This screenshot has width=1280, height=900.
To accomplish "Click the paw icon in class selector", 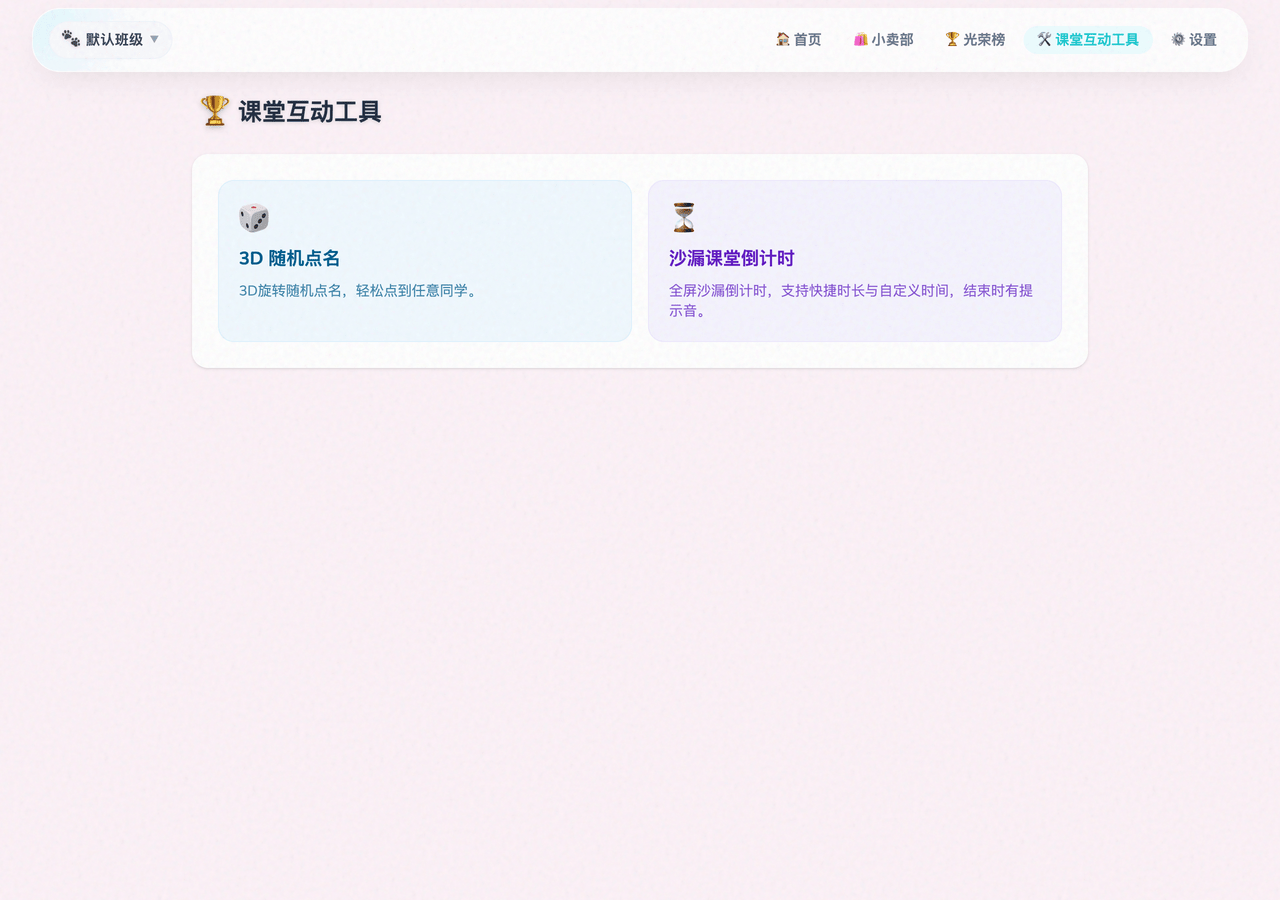I will click(71, 39).
